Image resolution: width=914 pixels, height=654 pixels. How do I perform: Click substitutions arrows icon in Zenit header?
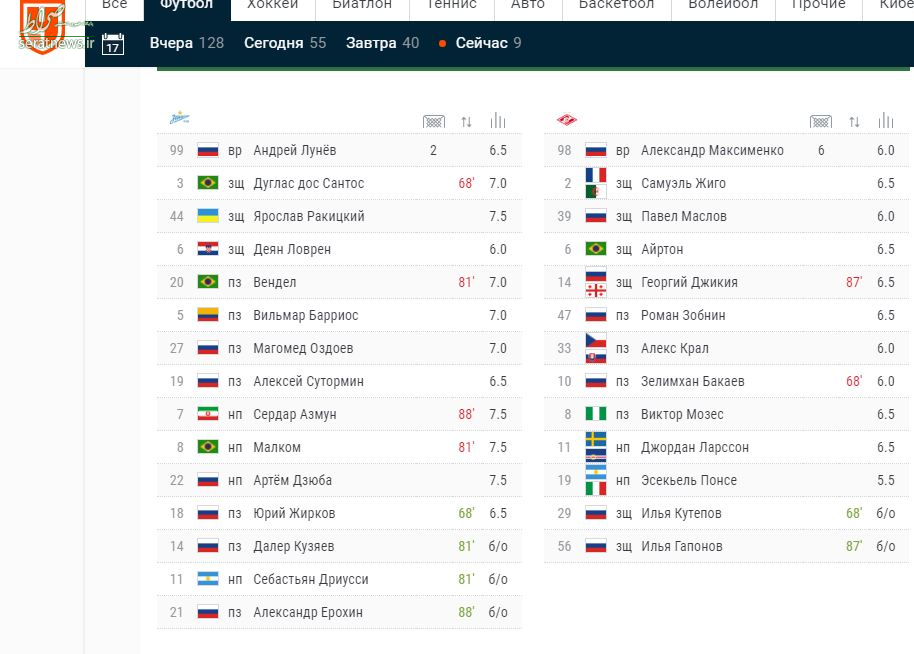tap(466, 121)
